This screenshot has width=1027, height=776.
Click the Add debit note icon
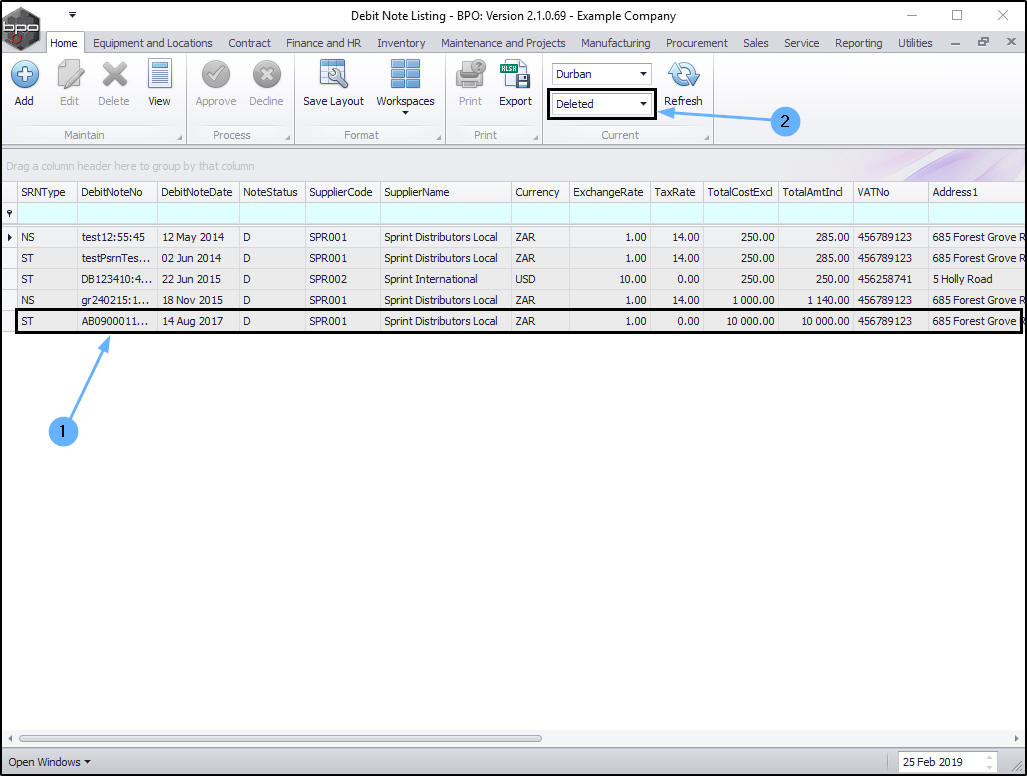pyautogui.click(x=24, y=75)
